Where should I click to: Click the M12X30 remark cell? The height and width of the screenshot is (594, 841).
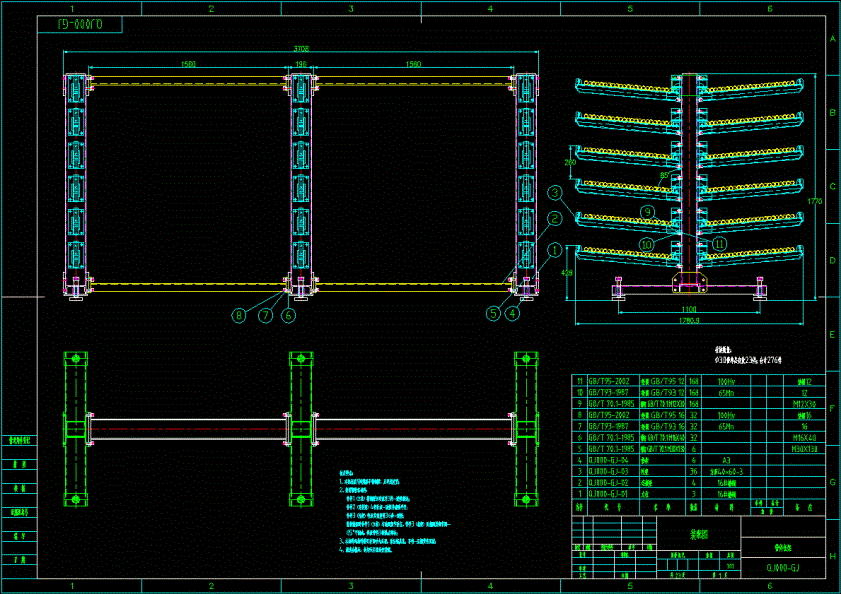click(804, 404)
